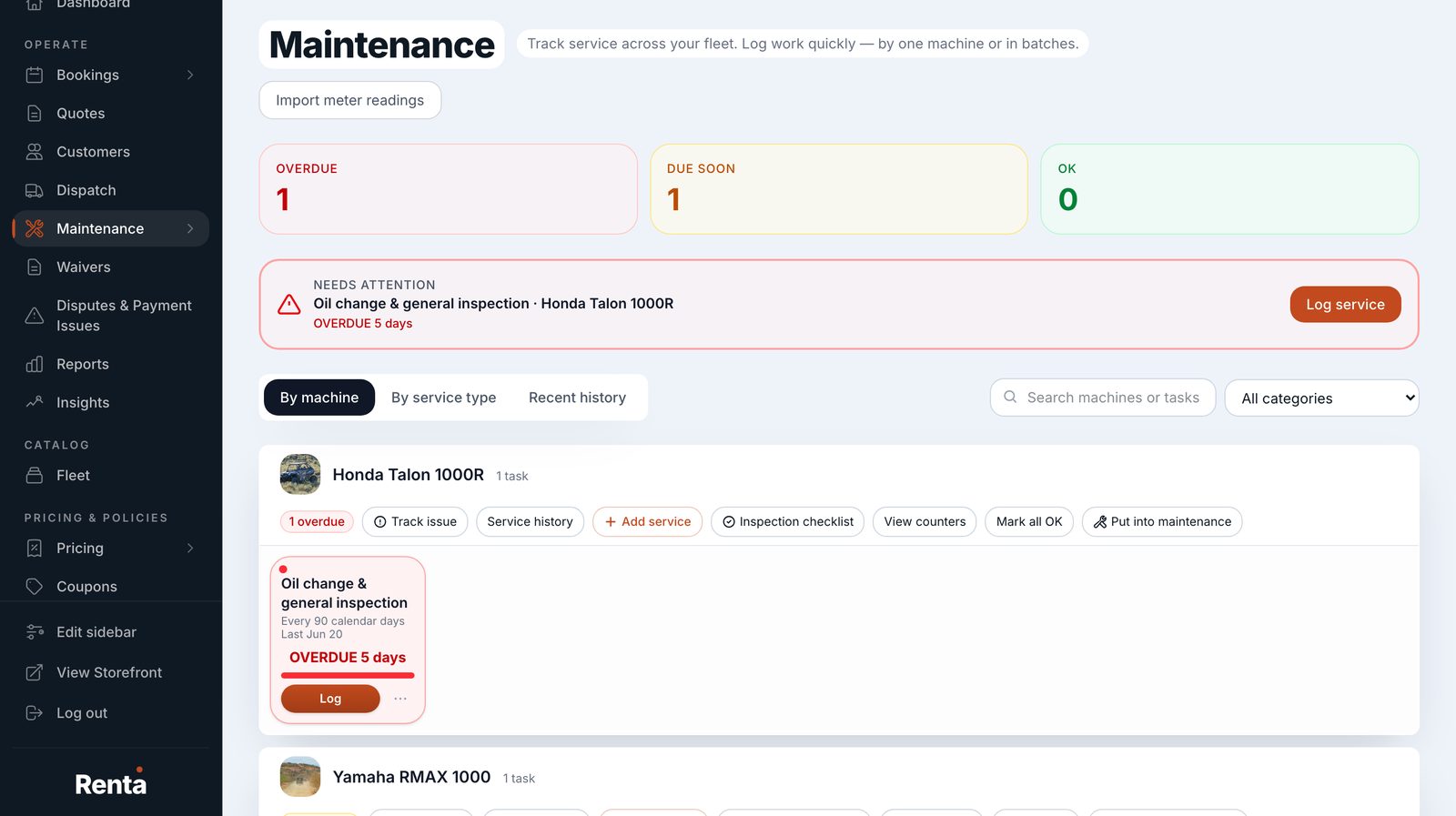Click Log service in Needs Attention banner
Viewport: 1456px width, 816px height.
(1345, 305)
